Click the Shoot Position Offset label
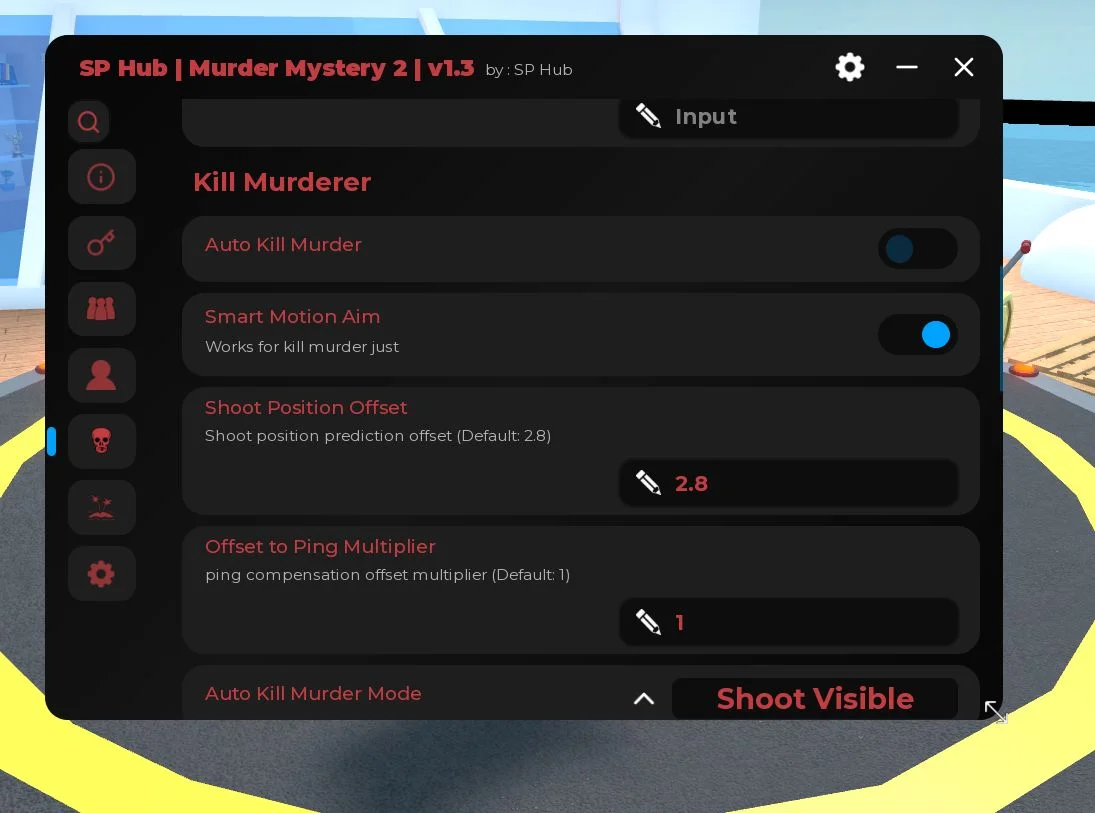 point(306,407)
